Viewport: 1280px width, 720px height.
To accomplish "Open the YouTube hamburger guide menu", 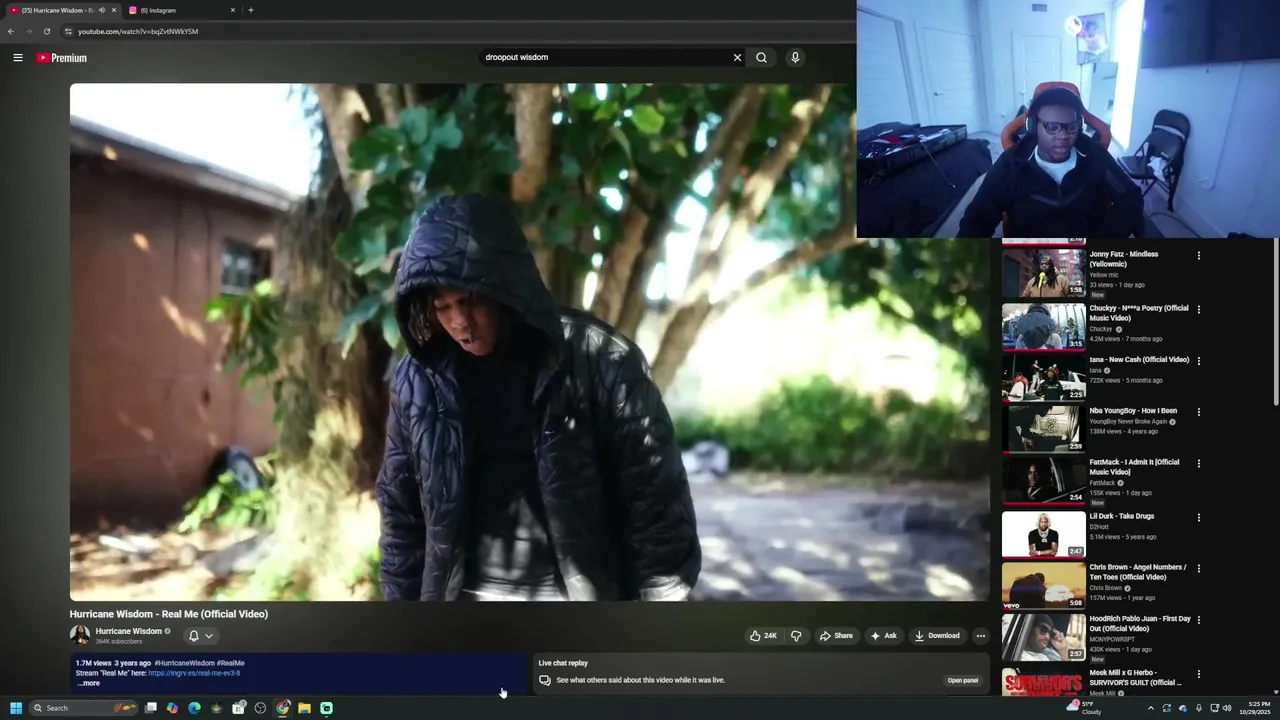I will (18, 58).
